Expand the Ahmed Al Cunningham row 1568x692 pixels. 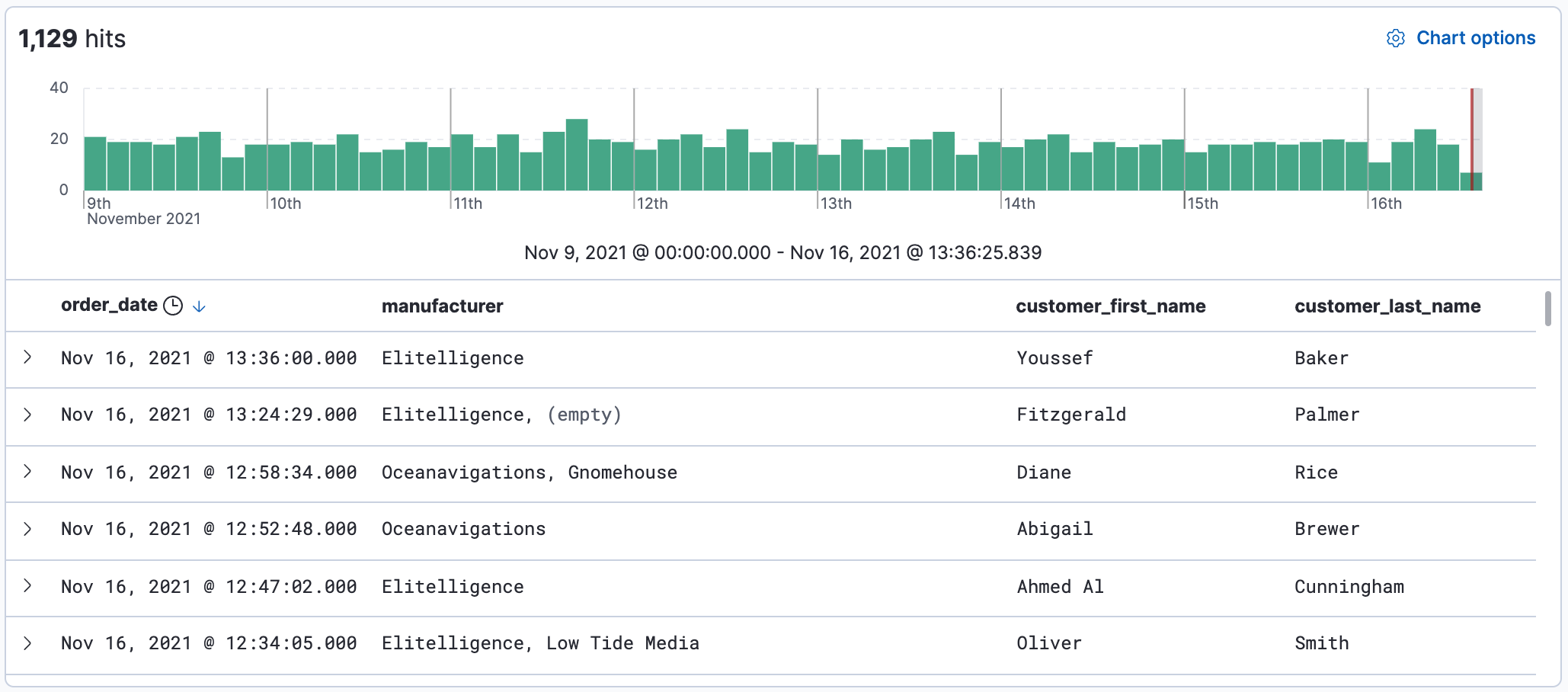(28, 585)
